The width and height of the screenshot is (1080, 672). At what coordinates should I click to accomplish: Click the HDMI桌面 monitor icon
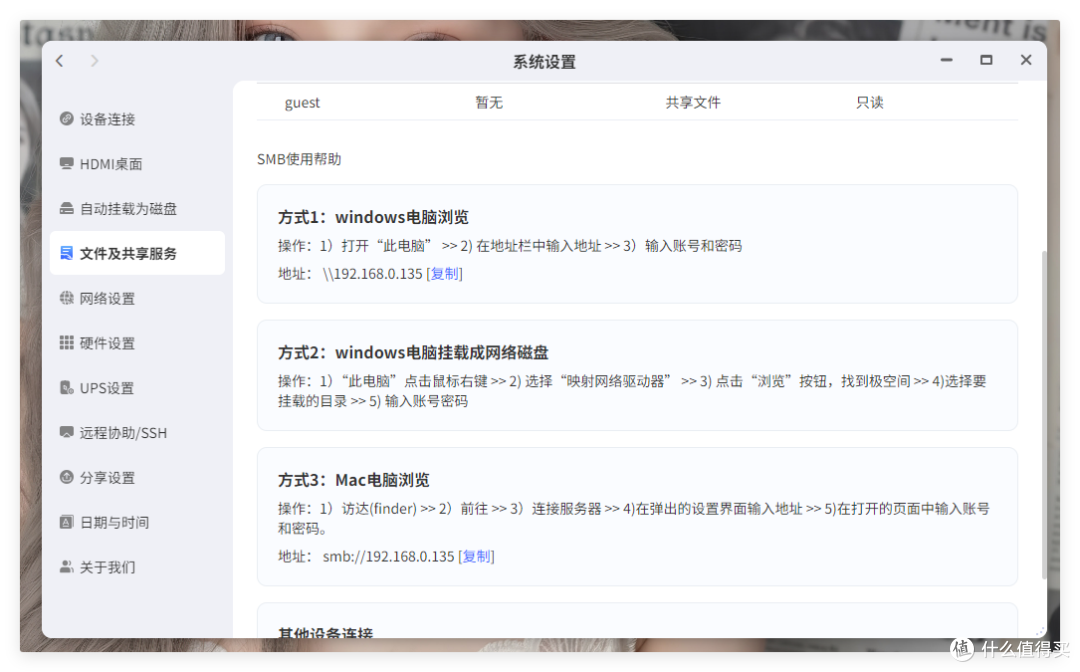[66, 163]
